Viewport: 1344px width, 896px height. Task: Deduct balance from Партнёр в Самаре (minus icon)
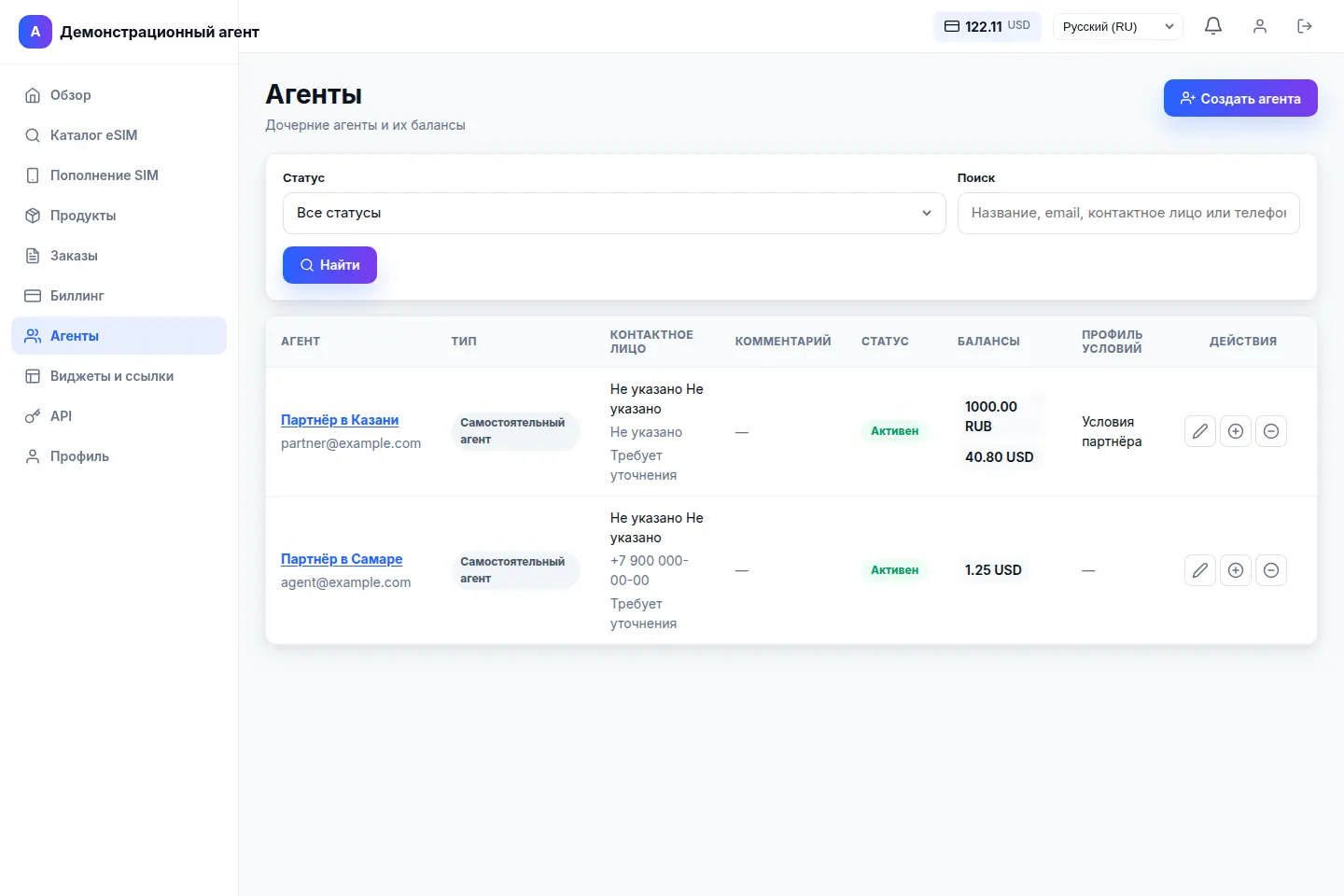click(x=1271, y=570)
